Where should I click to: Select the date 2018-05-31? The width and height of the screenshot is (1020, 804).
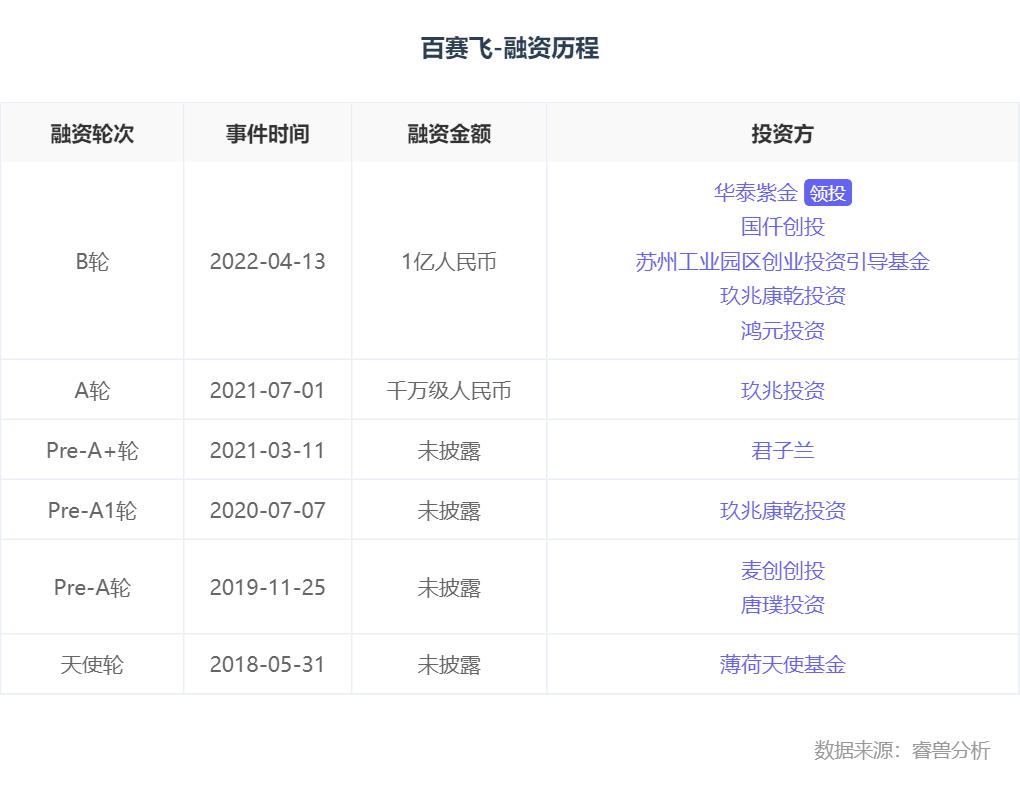click(267, 664)
